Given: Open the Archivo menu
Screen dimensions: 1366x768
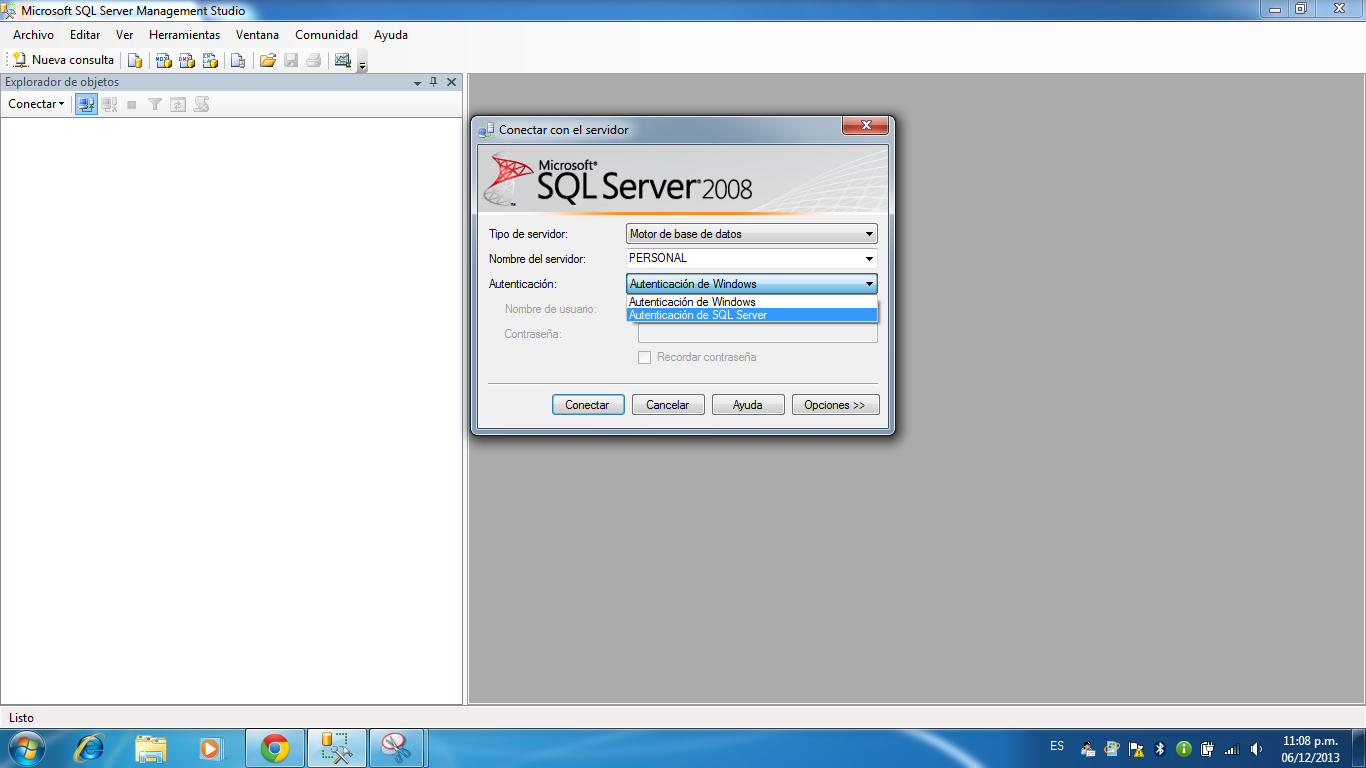Looking at the screenshot, I should pyautogui.click(x=33, y=35).
